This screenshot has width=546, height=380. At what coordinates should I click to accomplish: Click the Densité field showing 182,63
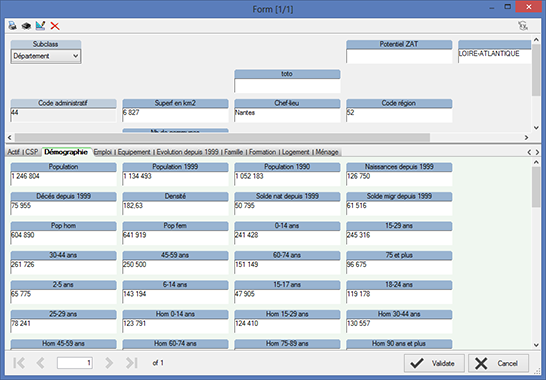(x=176, y=208)
